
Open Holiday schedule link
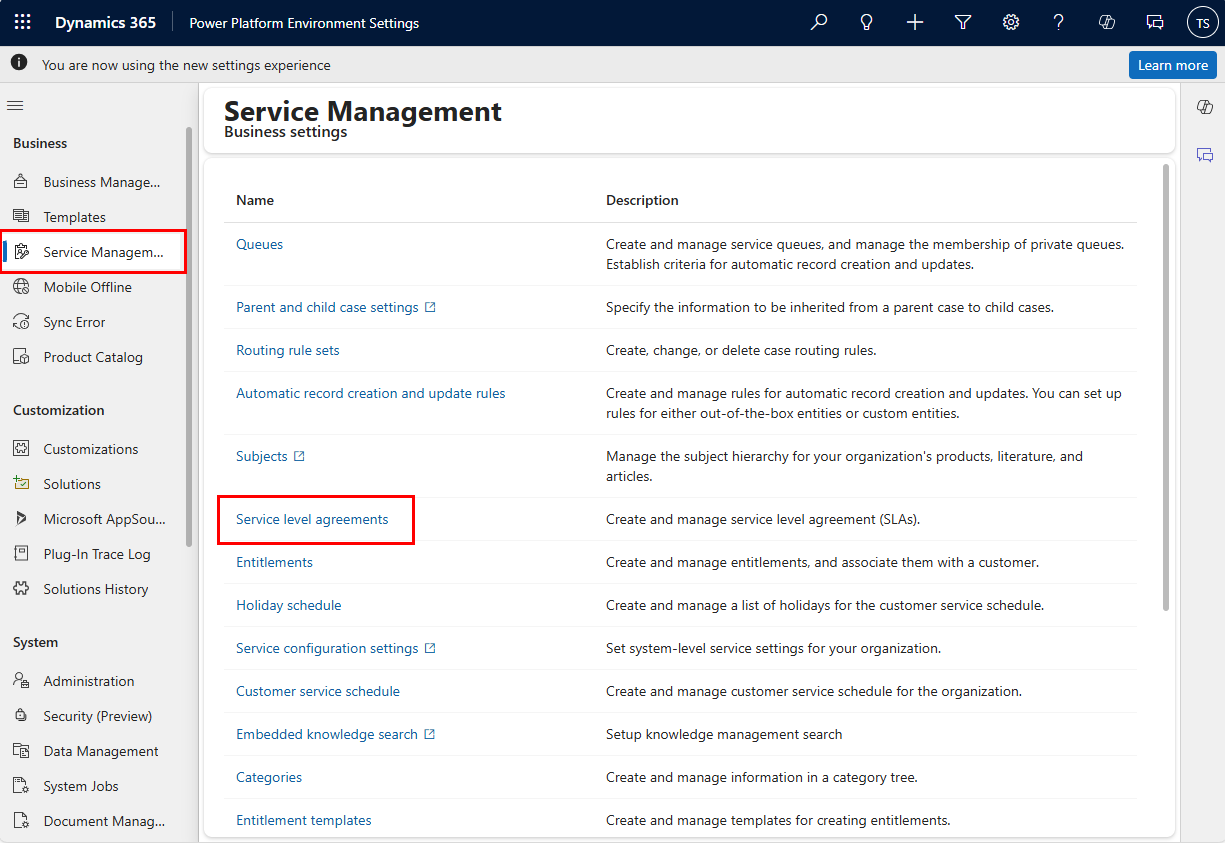pyautogui.click(x=289, y=605)
